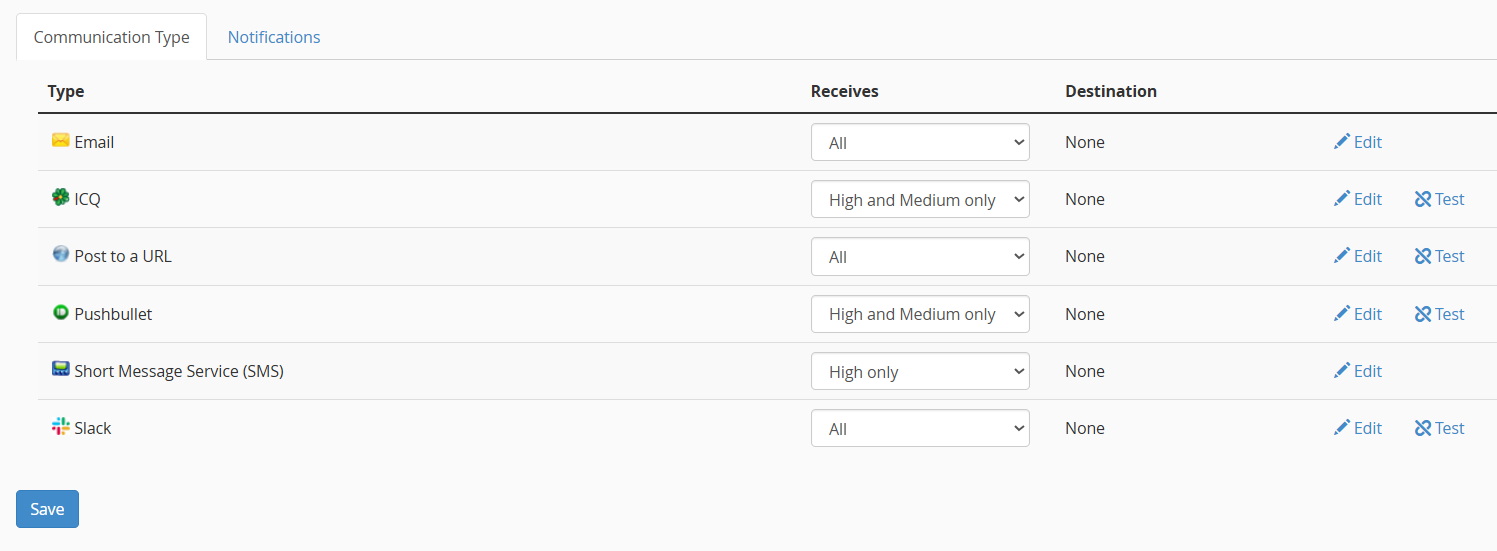Test the Post to a URL destination
Image resolution: width=1497 pixels, height=551 pixels.
(x=1440, y=256)
